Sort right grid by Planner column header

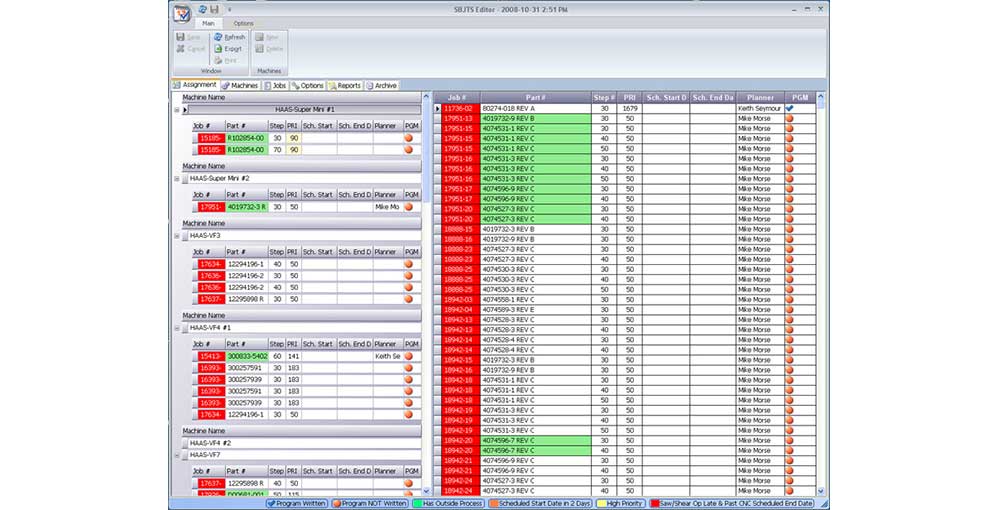coord(760,98)
